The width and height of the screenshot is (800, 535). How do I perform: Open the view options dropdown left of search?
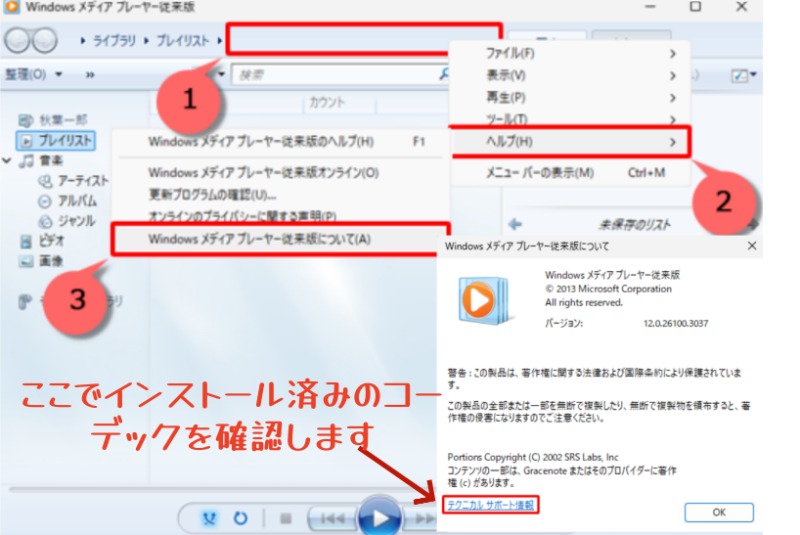click(x=221, y=74)
